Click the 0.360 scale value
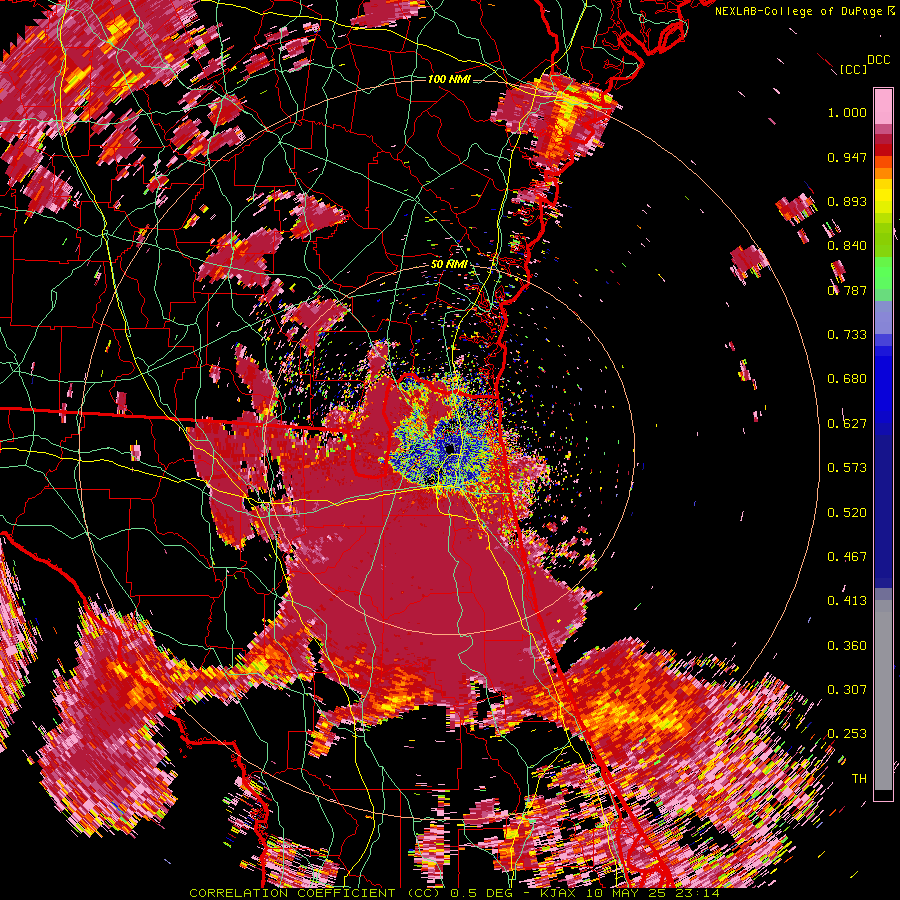Image resolution: width=900 pixels, height=900 pixels. click(847, 646)
